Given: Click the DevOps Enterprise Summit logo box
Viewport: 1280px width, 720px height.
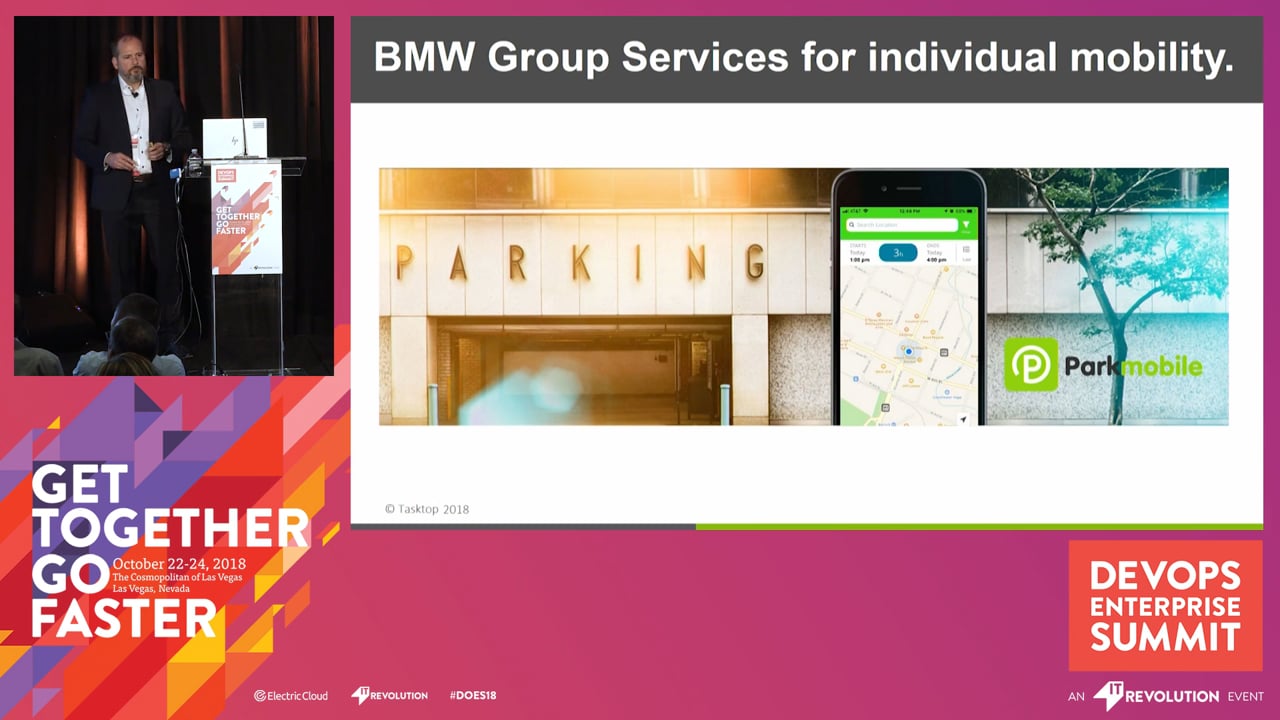Looking at the screenshot, I should (1165, 606).
